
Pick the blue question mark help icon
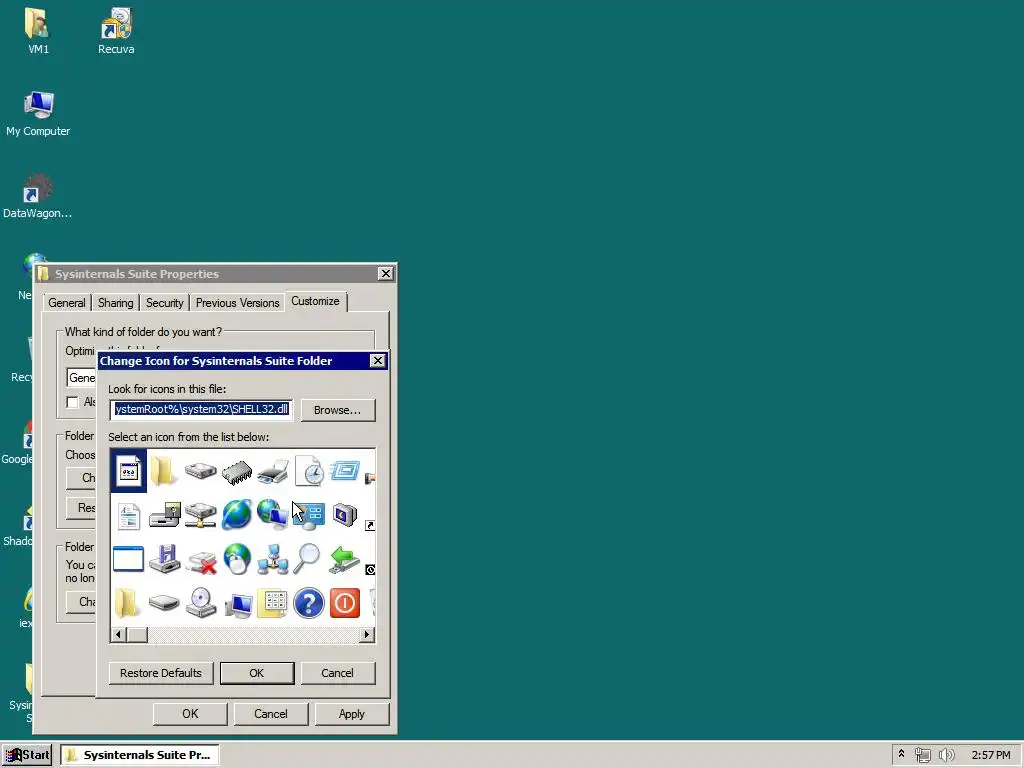(309, 603)
